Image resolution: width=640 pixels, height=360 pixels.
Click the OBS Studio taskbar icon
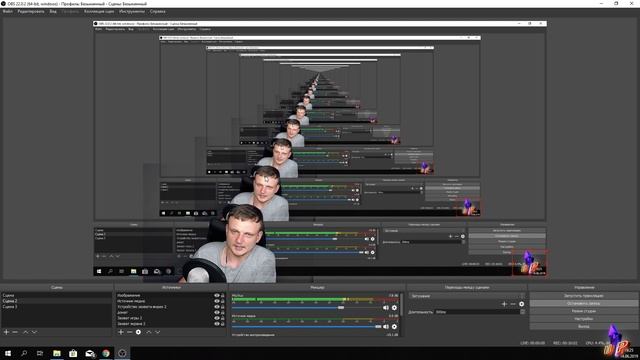click(122, 353)
